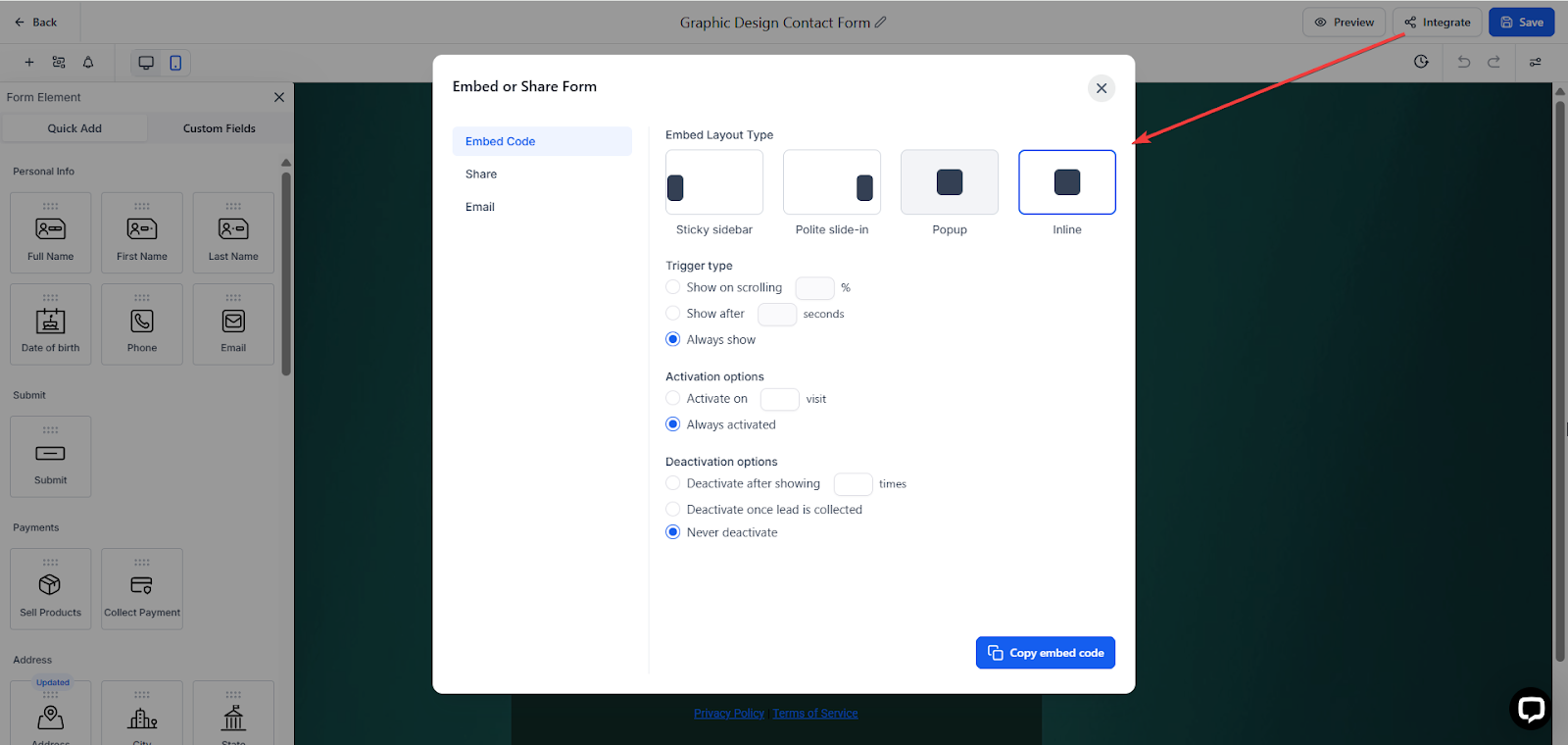Enable Show on scrolling trigger
1568x745 pixels.
click(672, 287)
